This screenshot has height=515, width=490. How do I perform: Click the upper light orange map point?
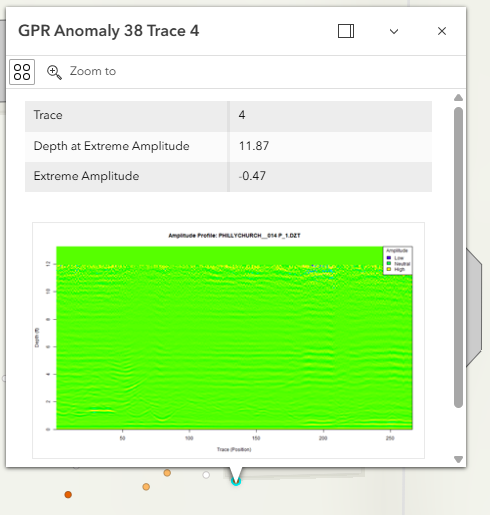tap(167, 473)
